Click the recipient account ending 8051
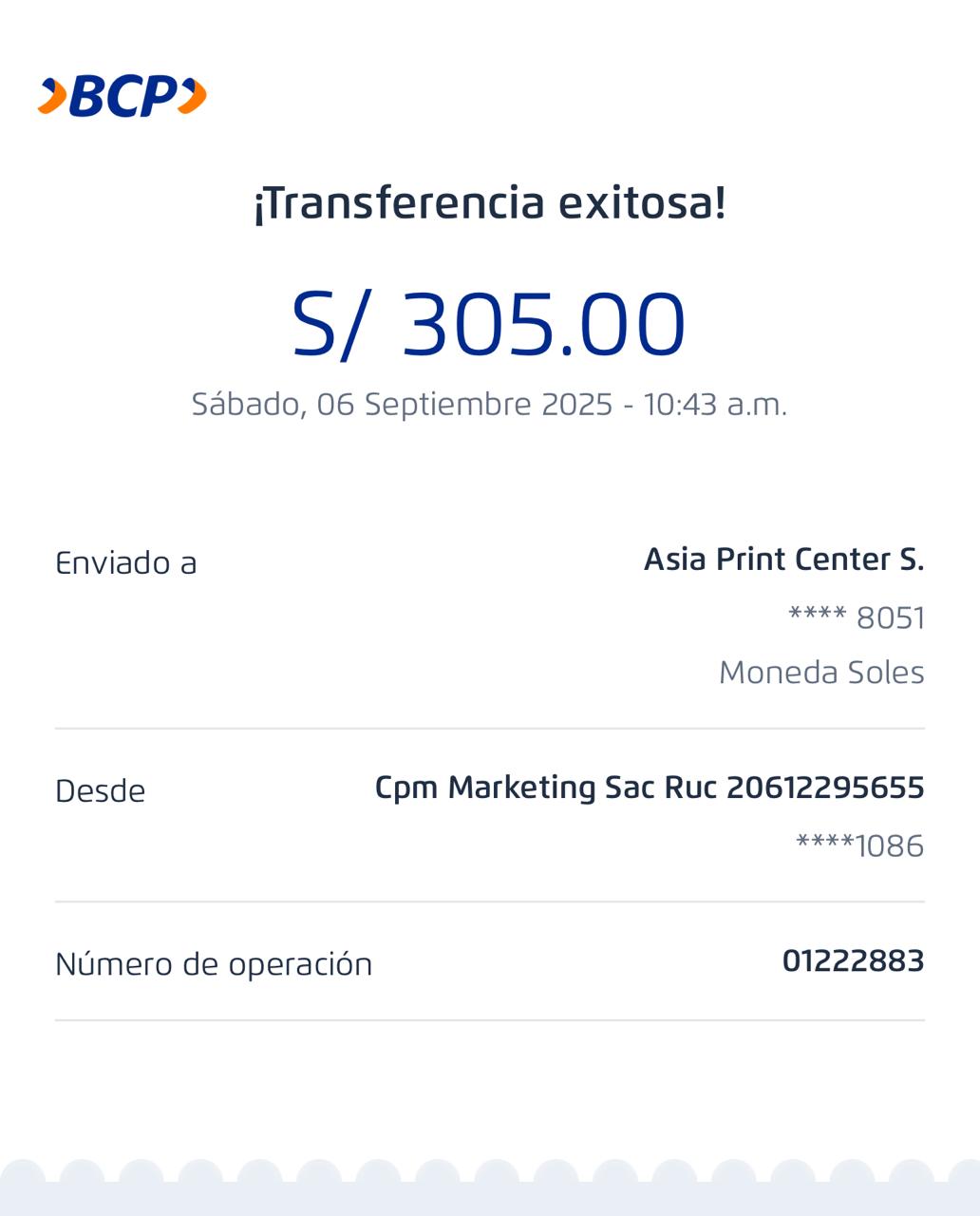The width and height of the screenshot is (980, 1216). (857, 617)
